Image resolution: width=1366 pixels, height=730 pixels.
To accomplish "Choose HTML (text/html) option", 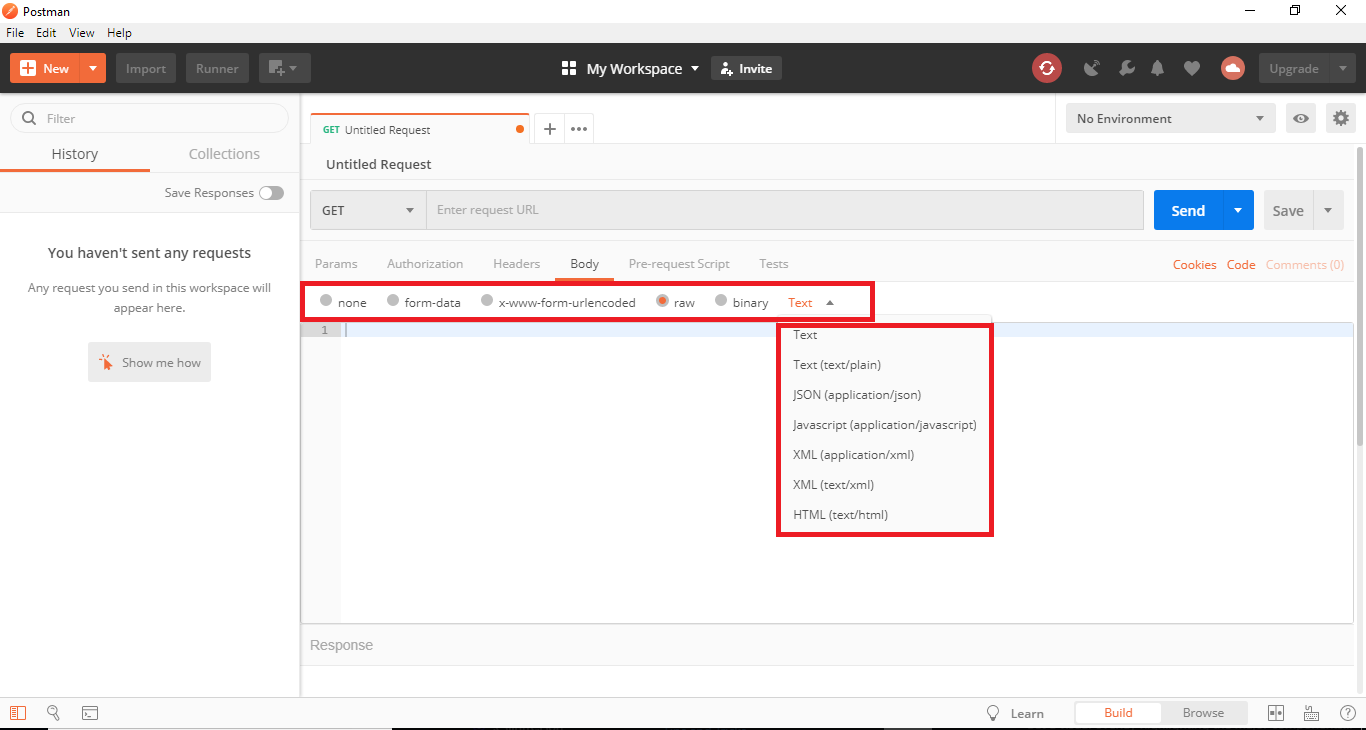I will coord(841,515).
